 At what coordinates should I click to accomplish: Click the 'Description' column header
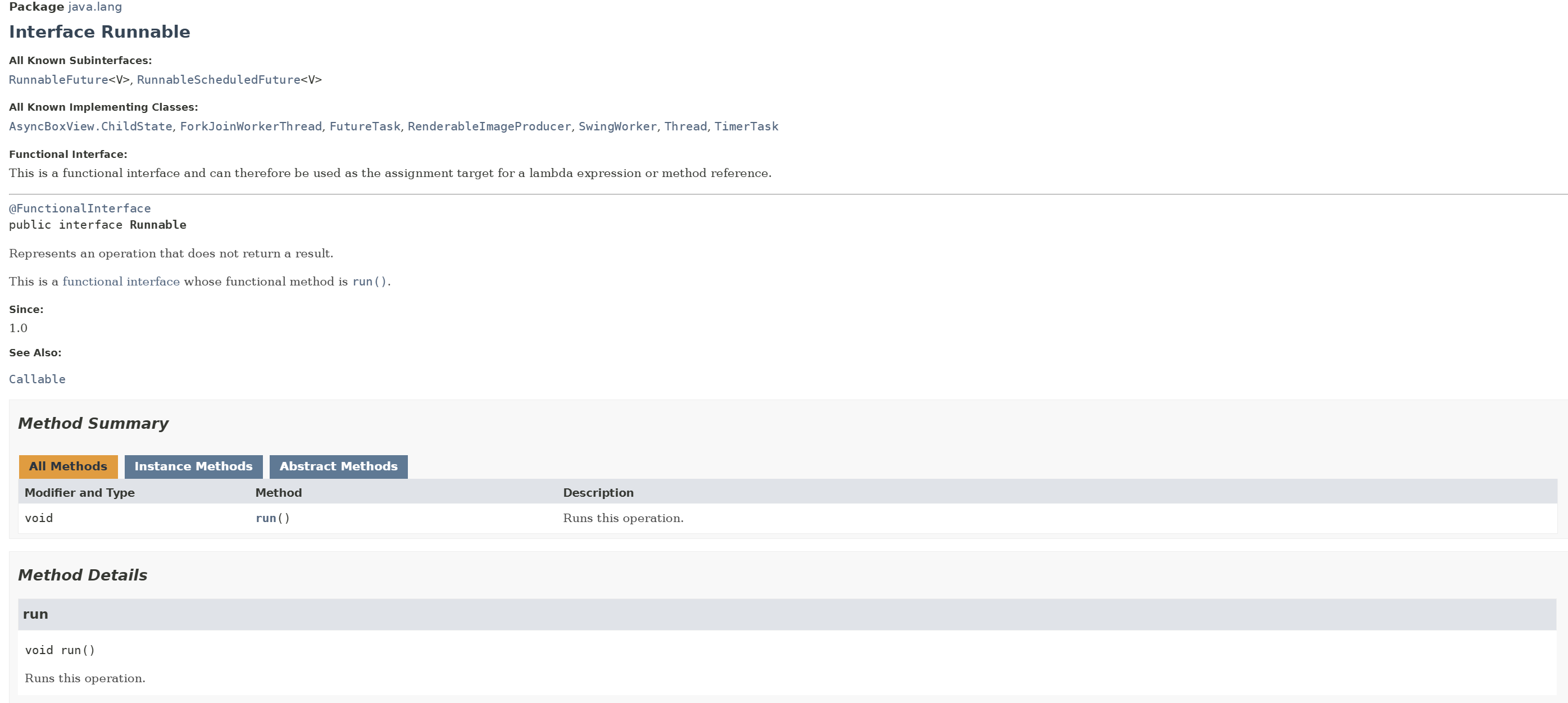(x=598, y=492)
